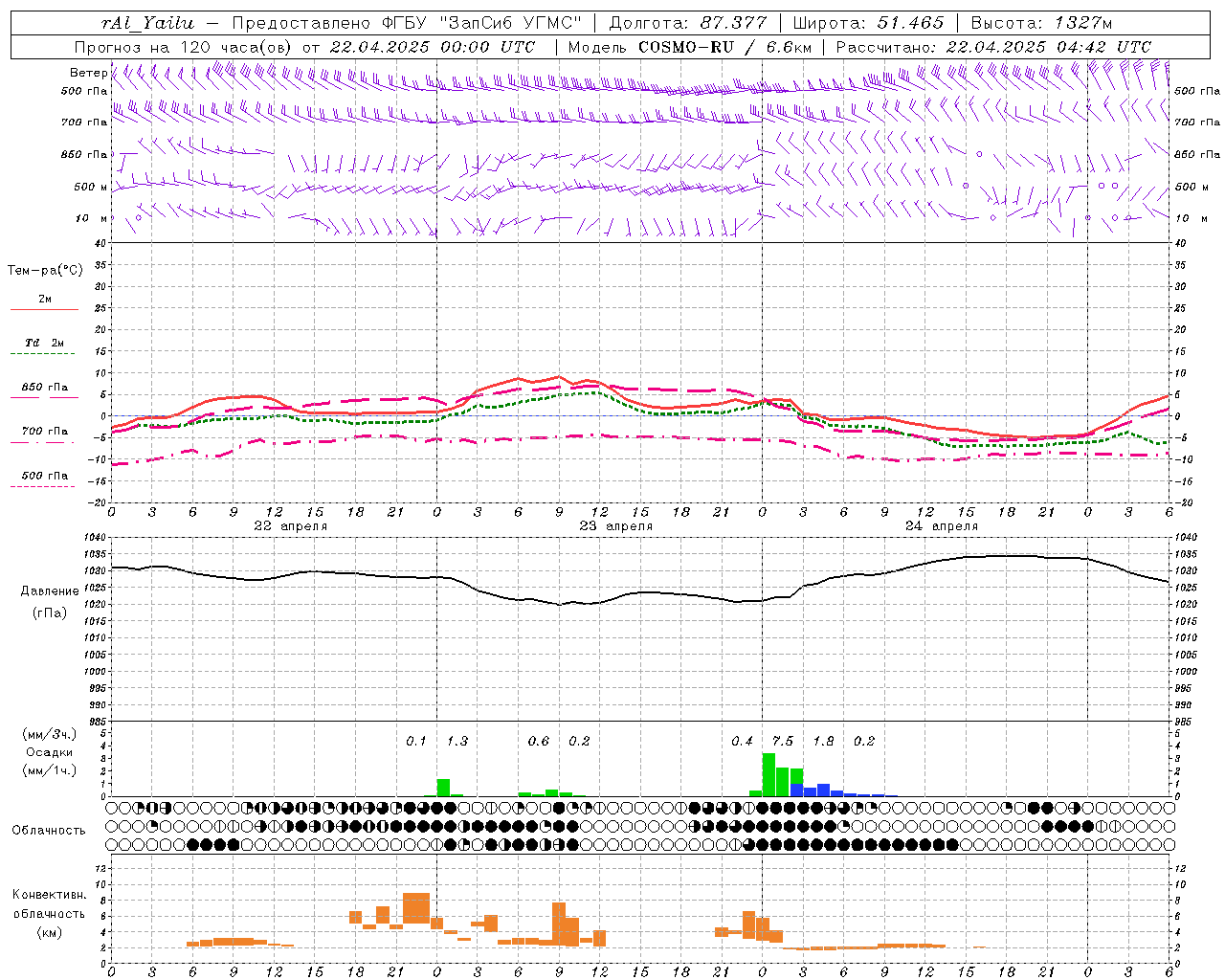Click the tallest green precipitation bar
The height and width of the screenshot is (980, 1225).
pyautogui.click(x=768, y=774)
